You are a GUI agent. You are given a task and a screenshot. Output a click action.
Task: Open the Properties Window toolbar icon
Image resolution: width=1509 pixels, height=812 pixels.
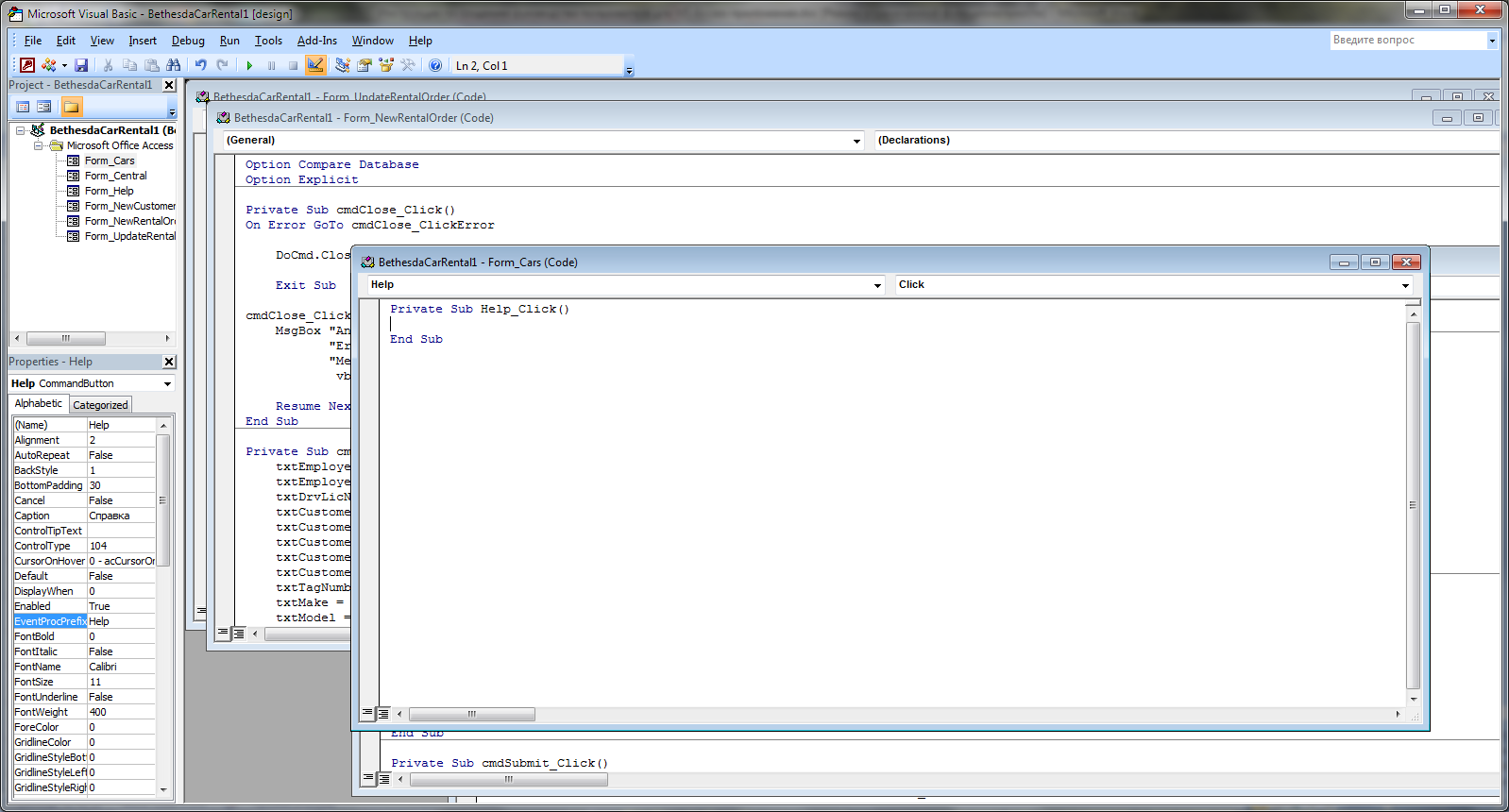365,65
